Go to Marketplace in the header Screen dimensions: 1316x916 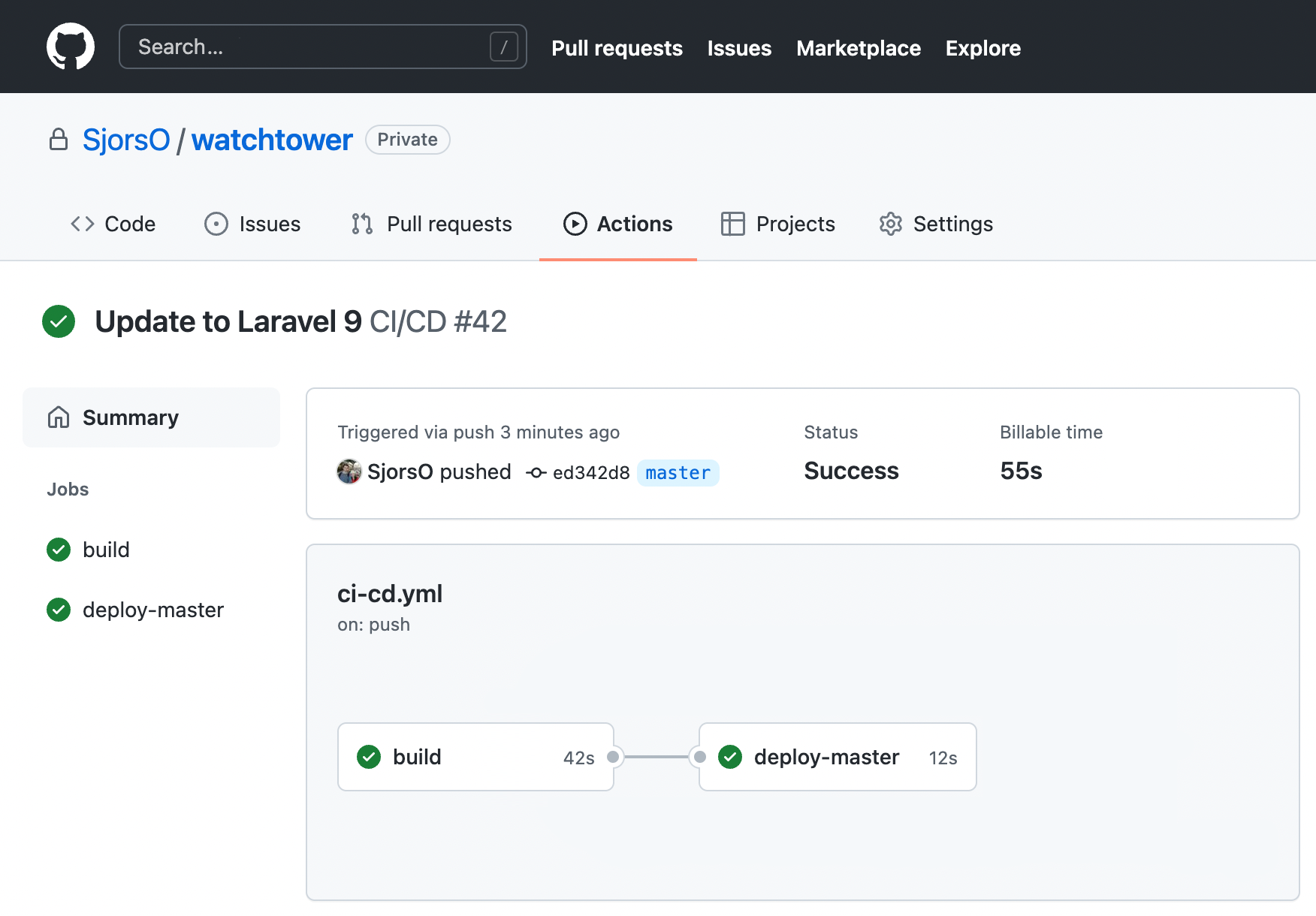(x=859, y=48)
